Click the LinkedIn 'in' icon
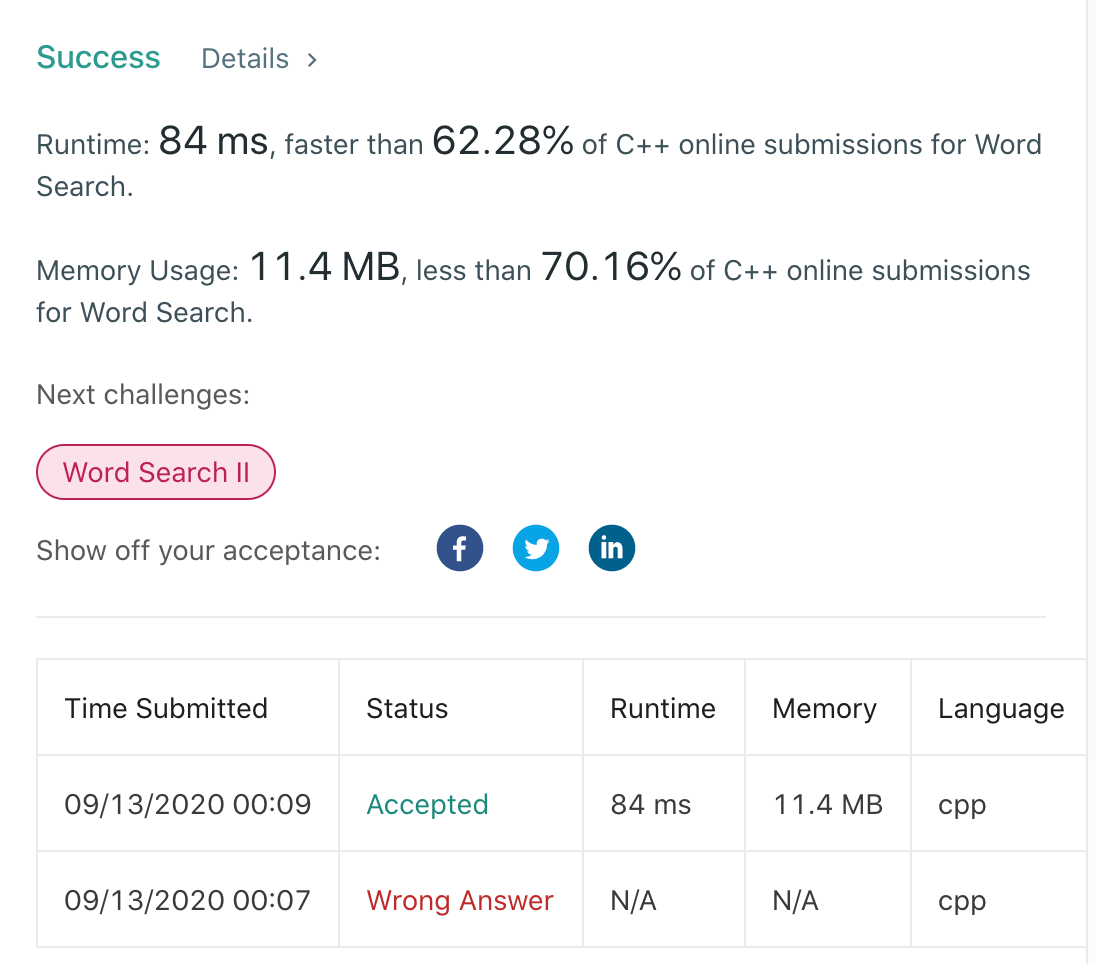This screenshot has height=964, width=1096. point(611,548)
